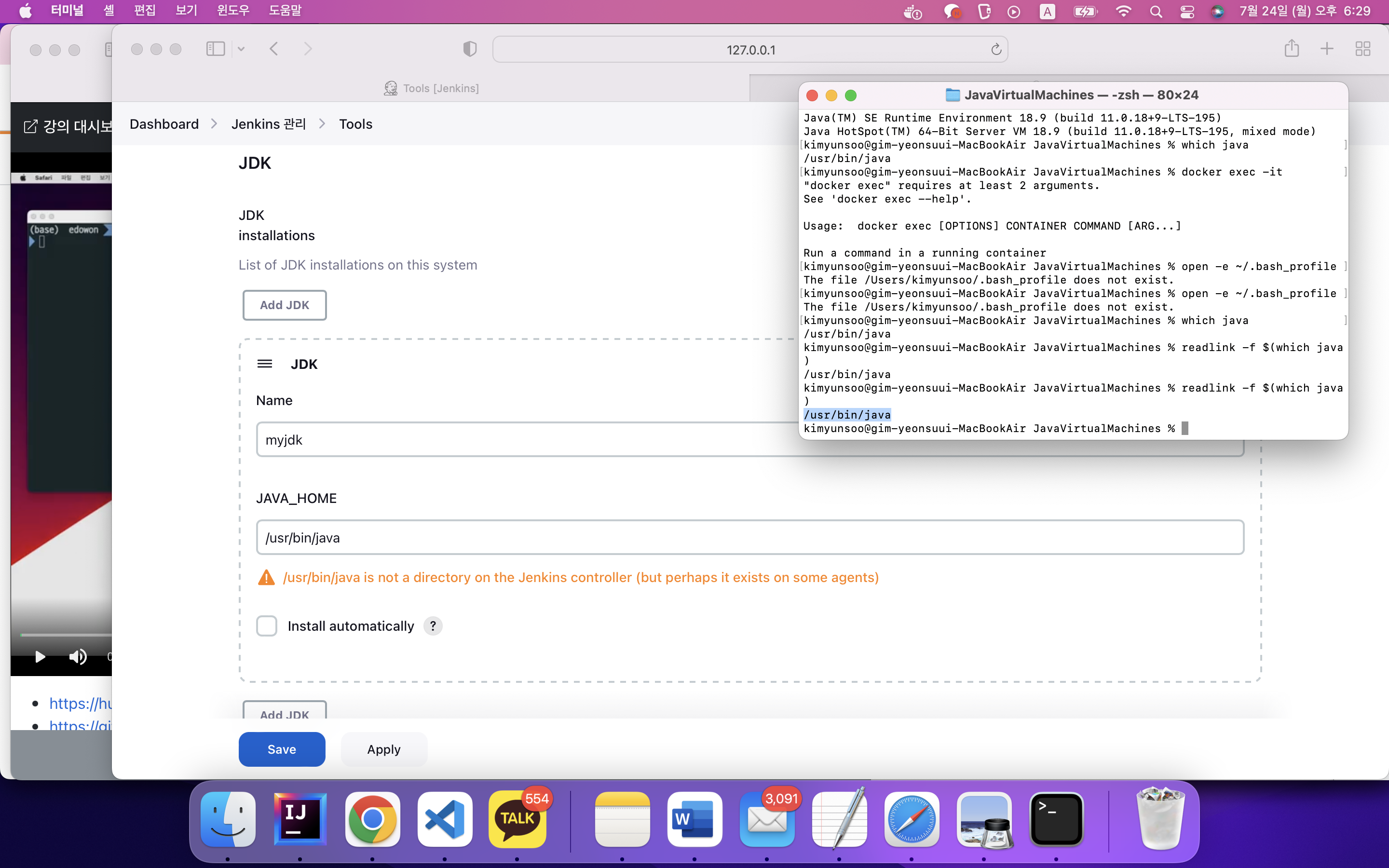Click the IntelliJ IDEA icon in dock
This screenshot has width=1389, height=868.
click(x=298, y=818)
